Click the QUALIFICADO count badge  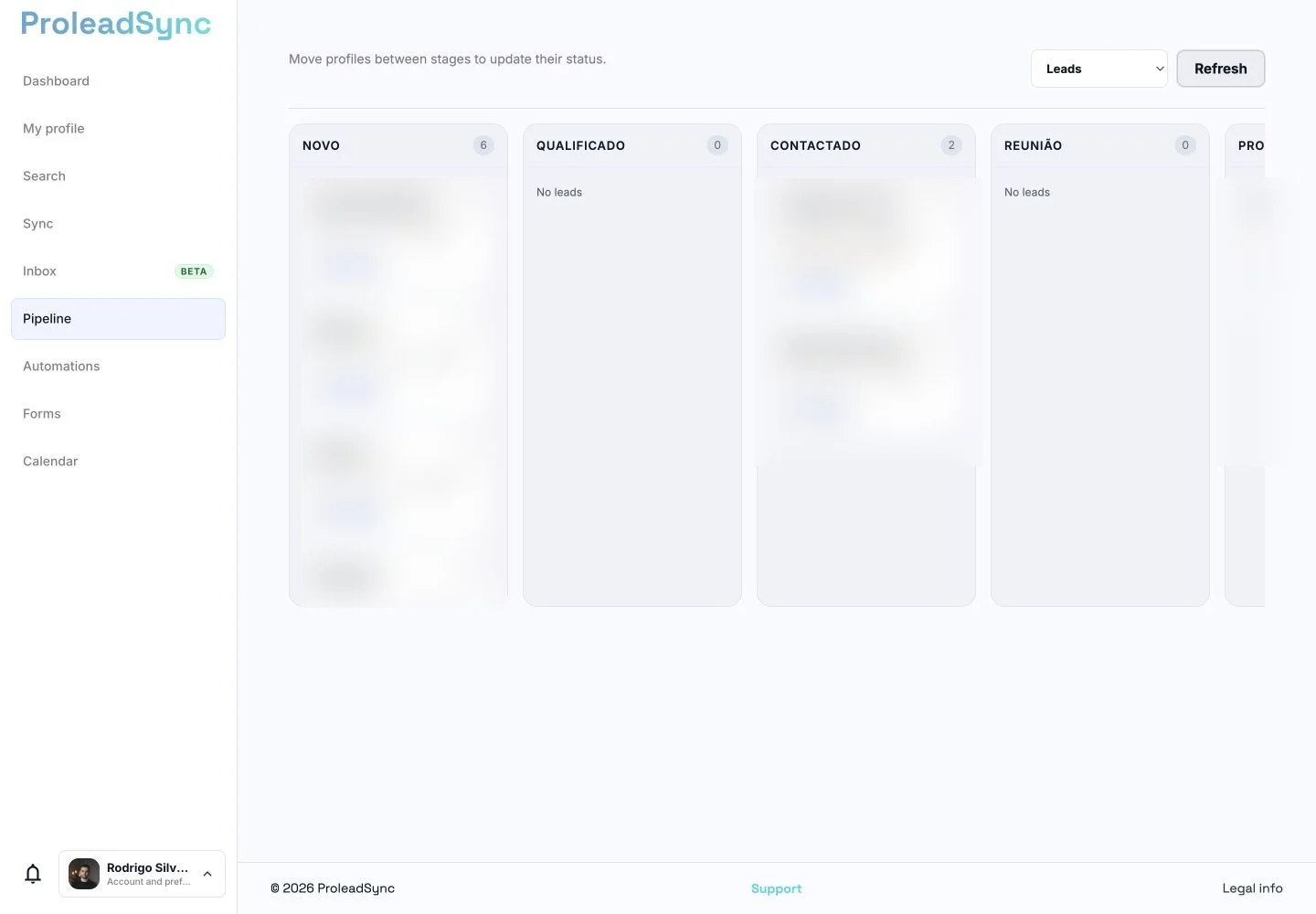point(717,145)
